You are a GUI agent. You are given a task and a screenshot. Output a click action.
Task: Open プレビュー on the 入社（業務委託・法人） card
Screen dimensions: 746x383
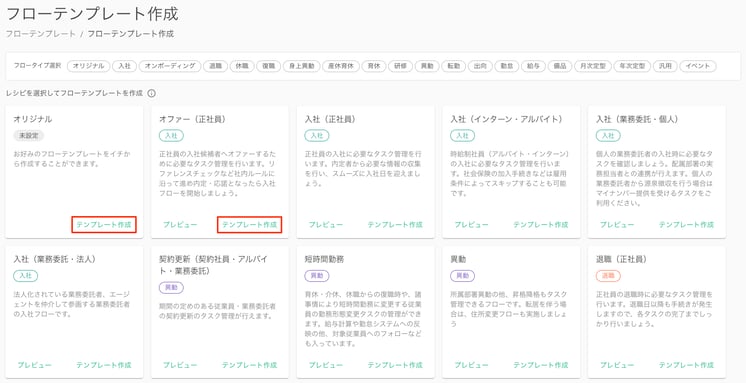tap(34, 365)
